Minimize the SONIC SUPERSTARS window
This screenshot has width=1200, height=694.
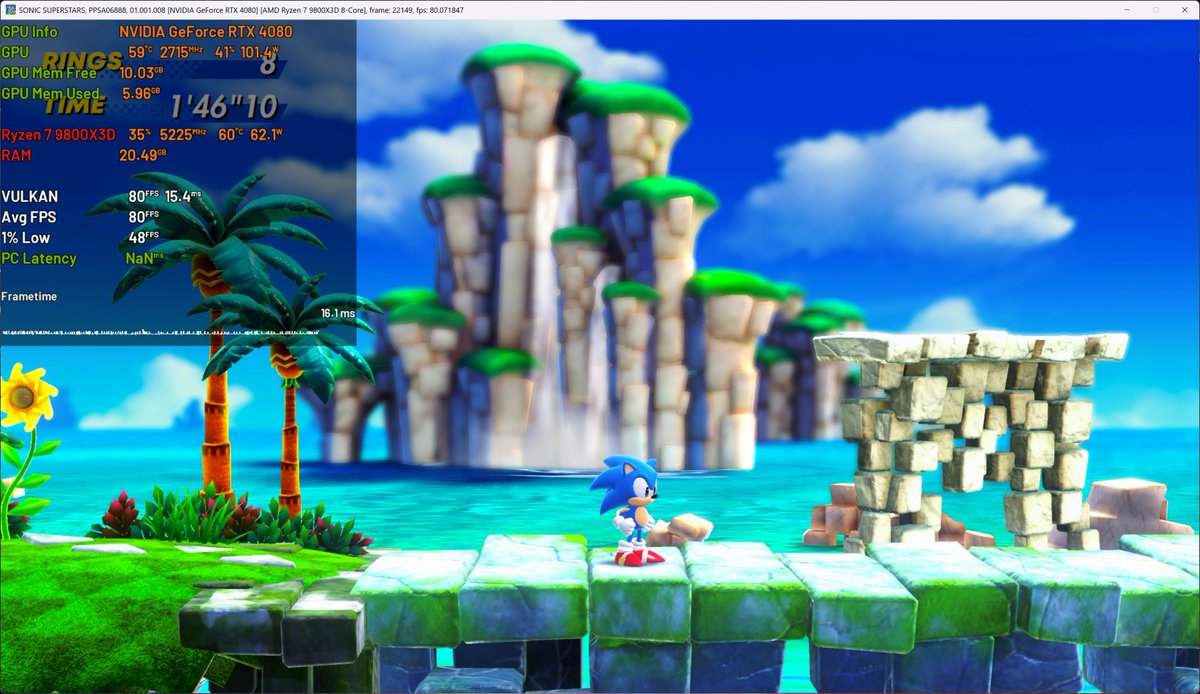click(1128, 9)
